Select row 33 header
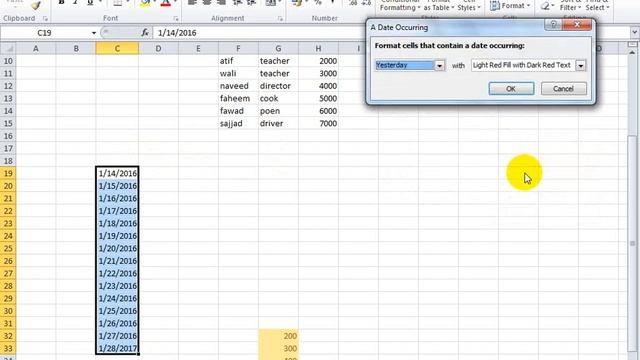 [8, 349]
